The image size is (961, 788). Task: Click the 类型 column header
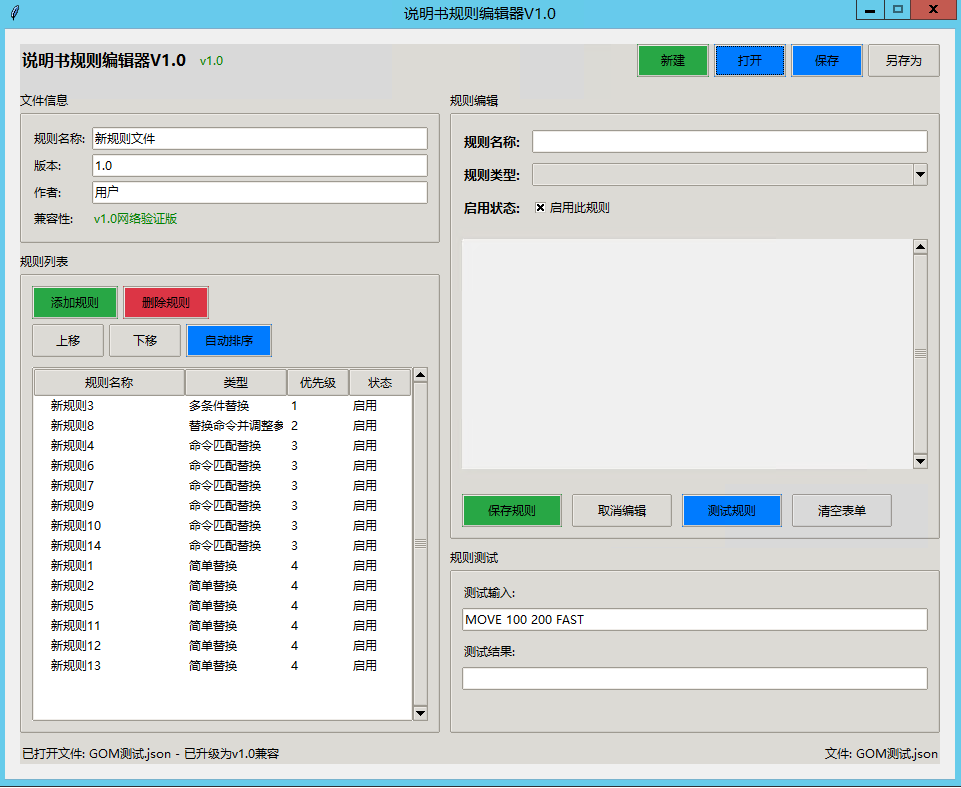[x=236, y=383]
